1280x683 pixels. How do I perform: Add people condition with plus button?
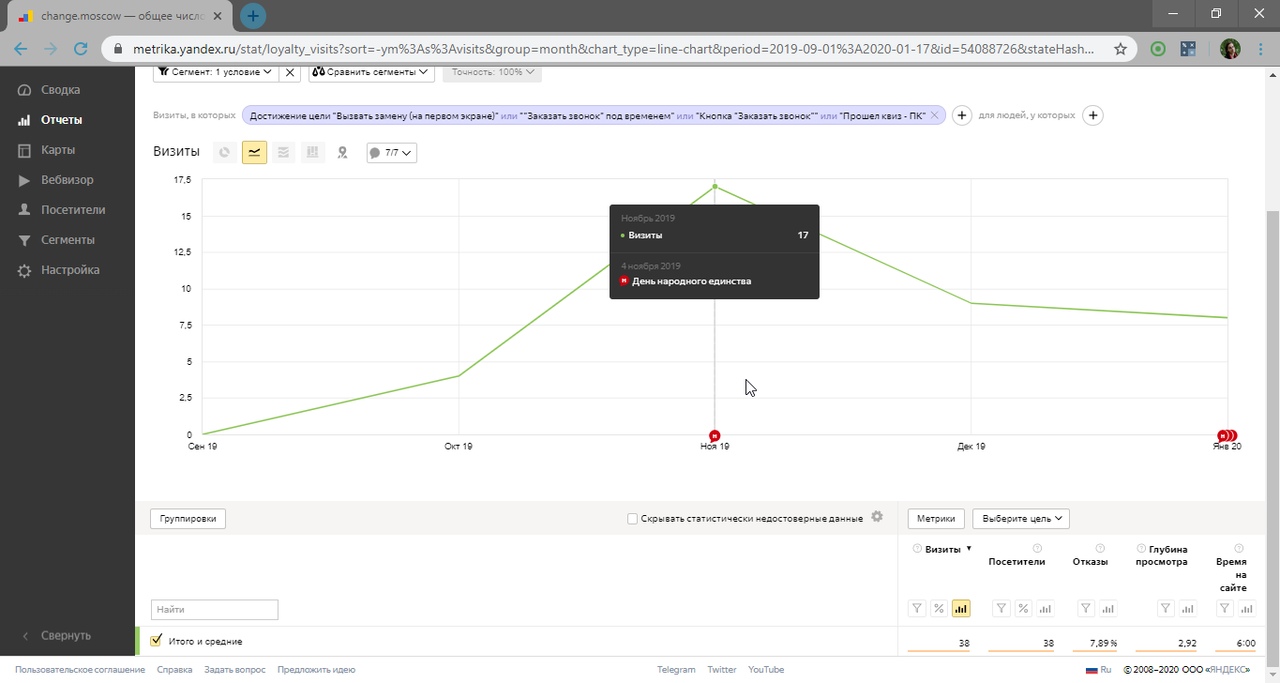click(1093, 116)
